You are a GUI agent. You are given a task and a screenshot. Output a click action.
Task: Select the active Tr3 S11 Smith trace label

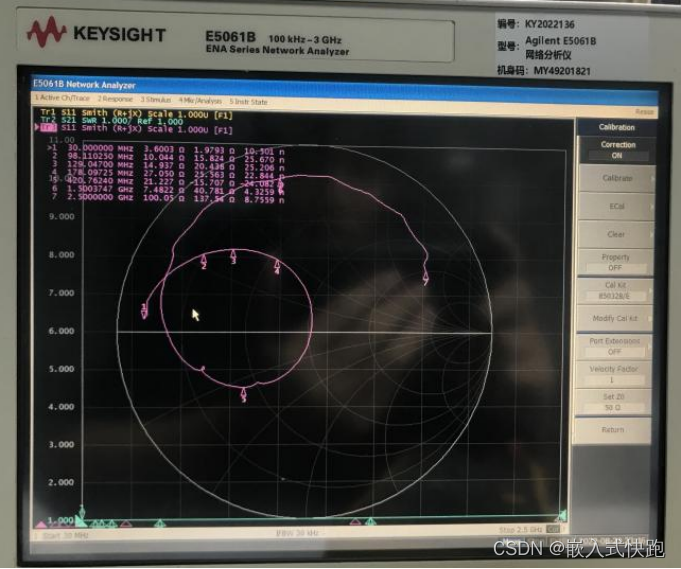click(134, 128)
